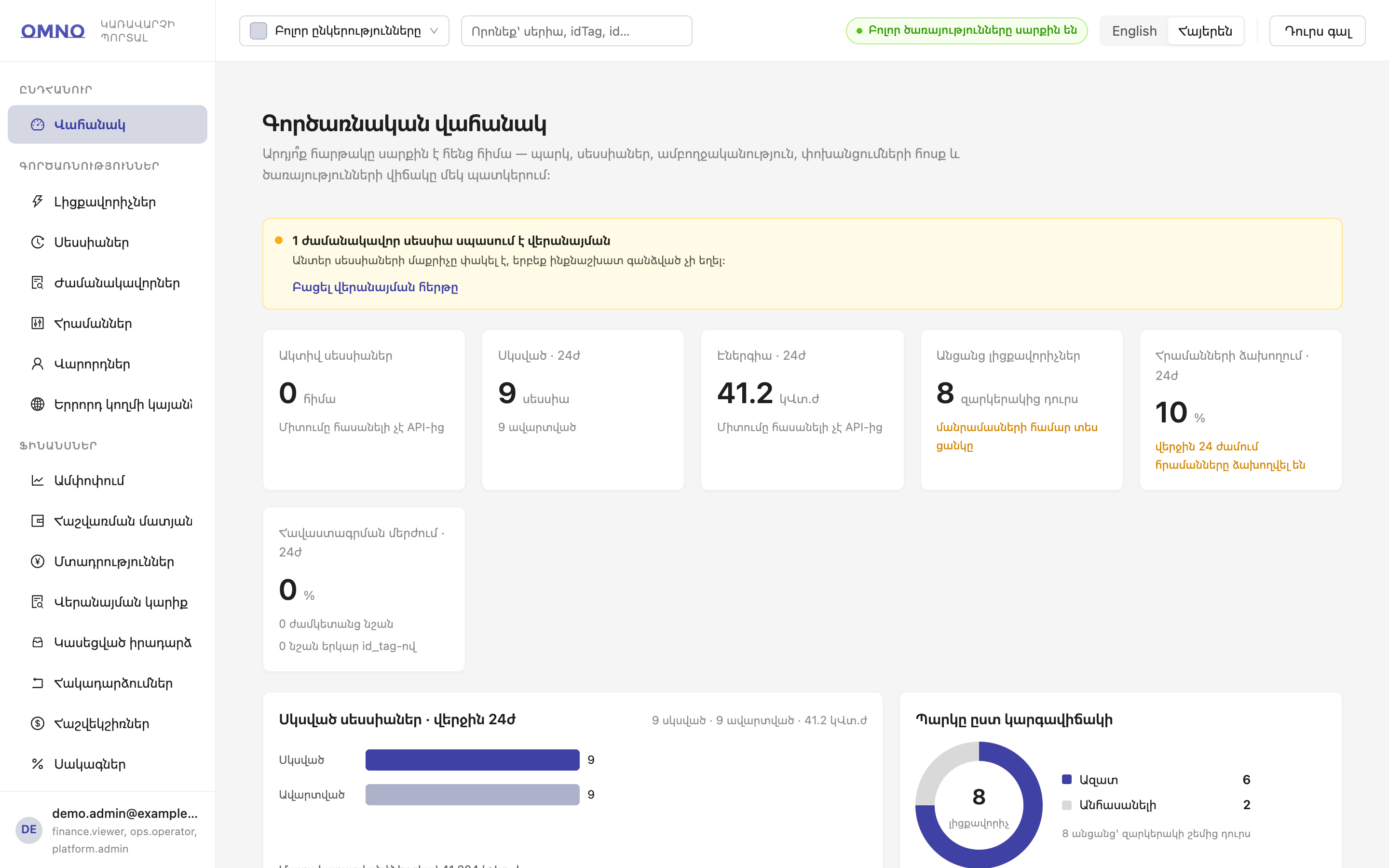Click the Վերանայման կարիք document icon
The height and width of the screenshot is (868, 1389).
click(37, 602)
